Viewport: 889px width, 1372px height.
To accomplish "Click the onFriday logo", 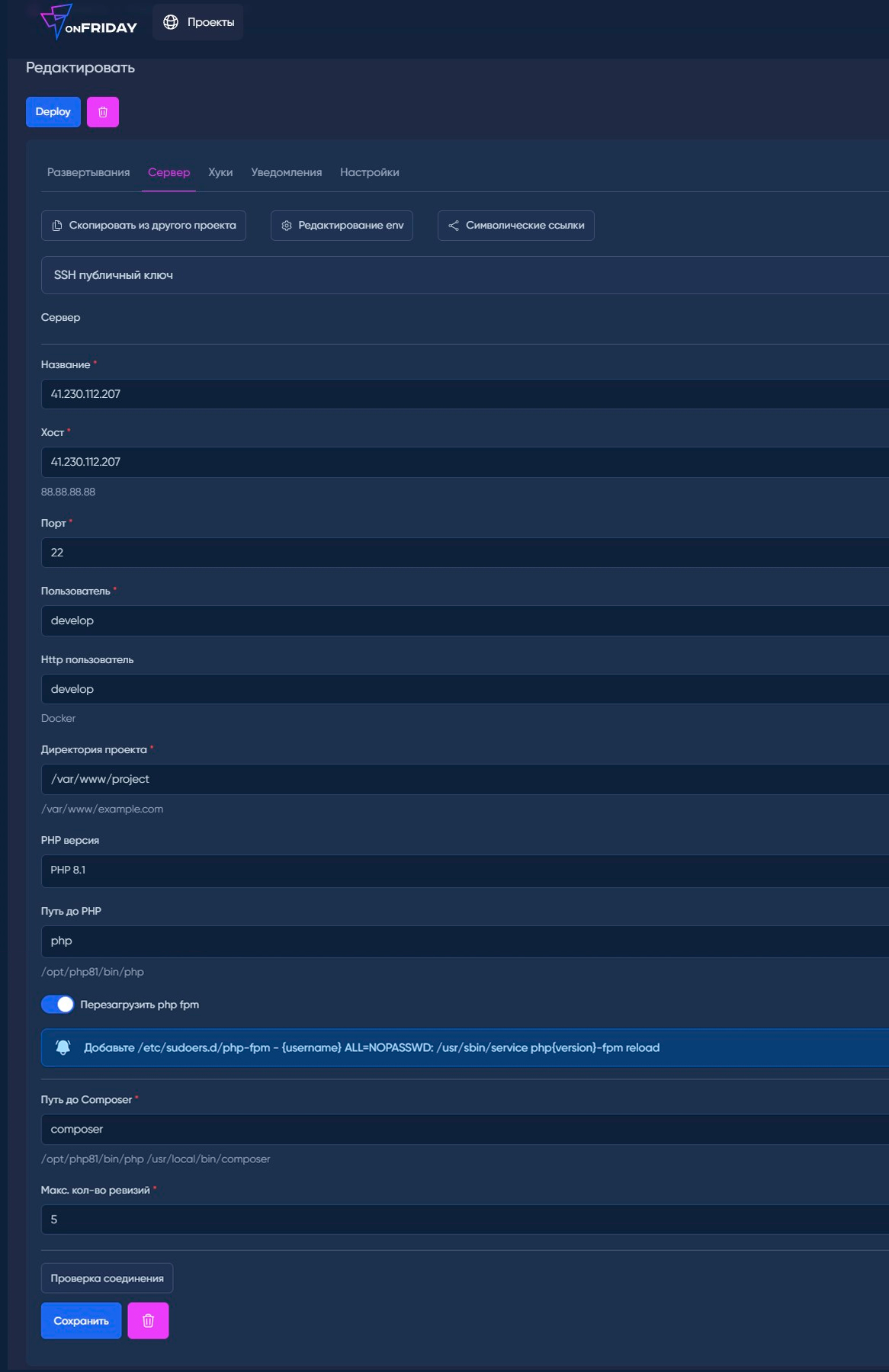I will [x=88, y=22].
